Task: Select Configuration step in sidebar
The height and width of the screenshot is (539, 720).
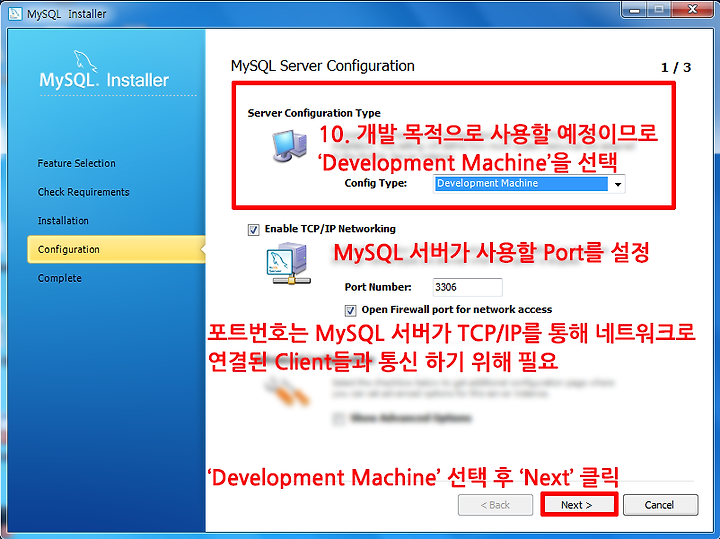Action: 116,249
